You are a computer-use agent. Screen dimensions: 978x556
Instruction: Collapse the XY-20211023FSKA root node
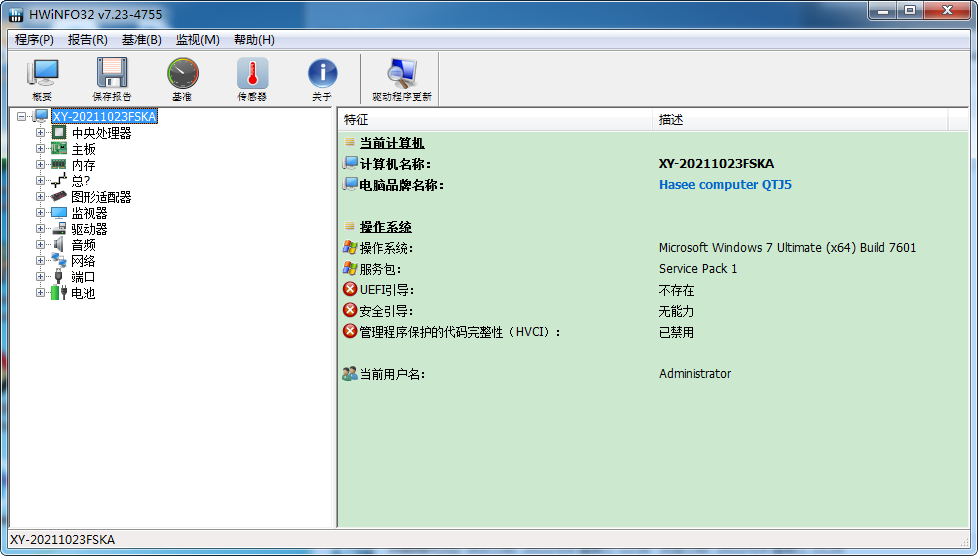22,116
